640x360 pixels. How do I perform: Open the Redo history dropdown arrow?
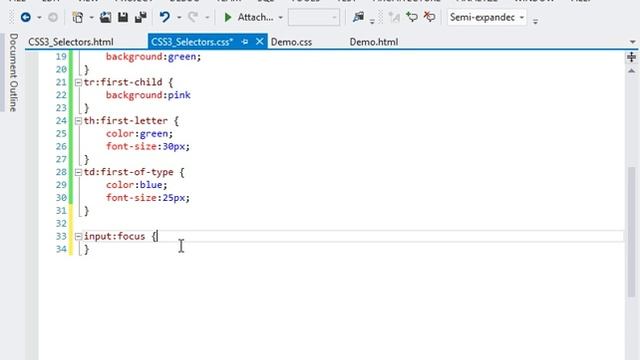(x=207, y=18)
